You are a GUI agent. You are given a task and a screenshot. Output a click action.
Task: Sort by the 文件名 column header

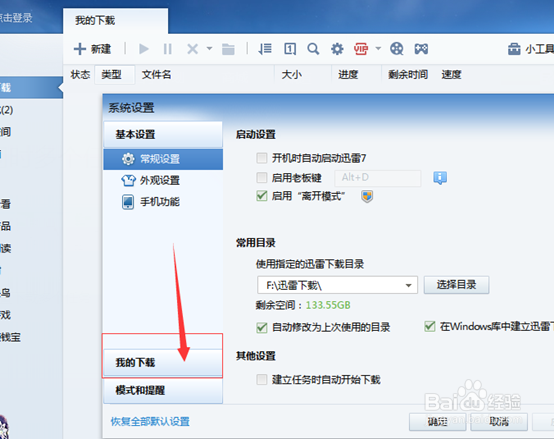157,75
